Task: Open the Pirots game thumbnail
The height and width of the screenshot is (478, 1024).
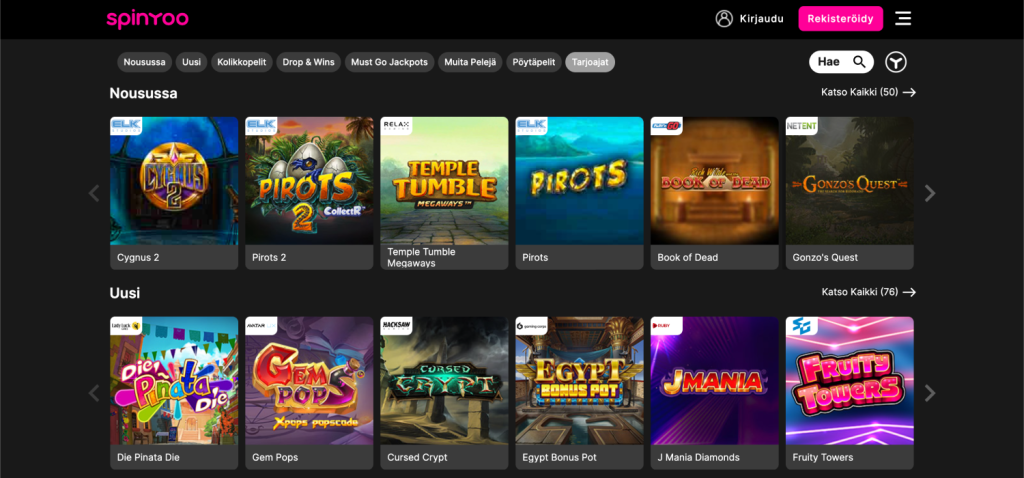Action: pyautogui.click(x=580, y=181)
